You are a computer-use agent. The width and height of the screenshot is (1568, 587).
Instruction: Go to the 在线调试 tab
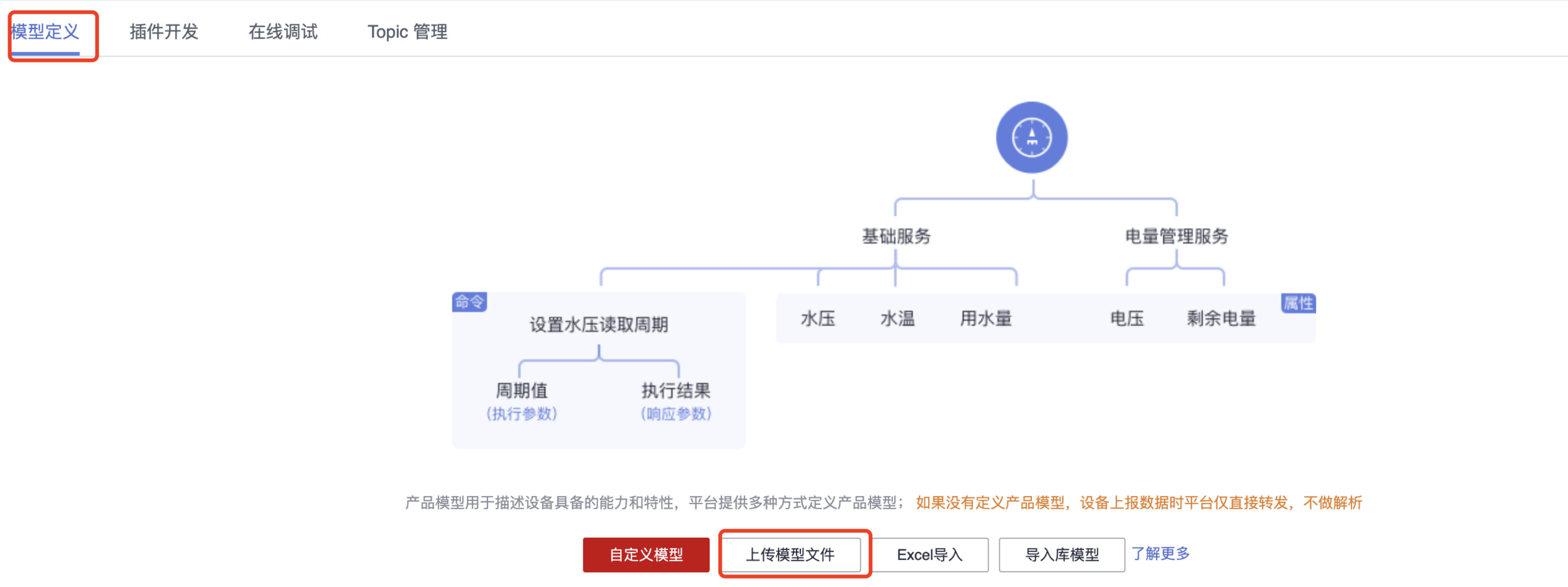click(x=282, y=31)
